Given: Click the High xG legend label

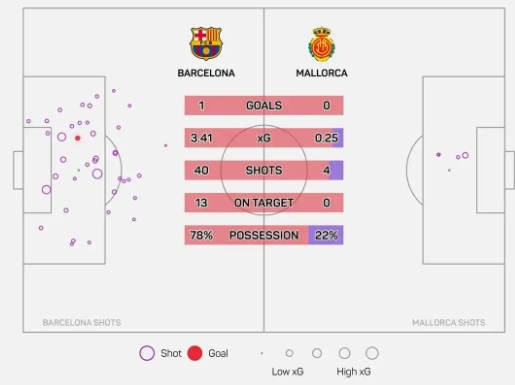Looking at the screenshot, I should point(354,372).
